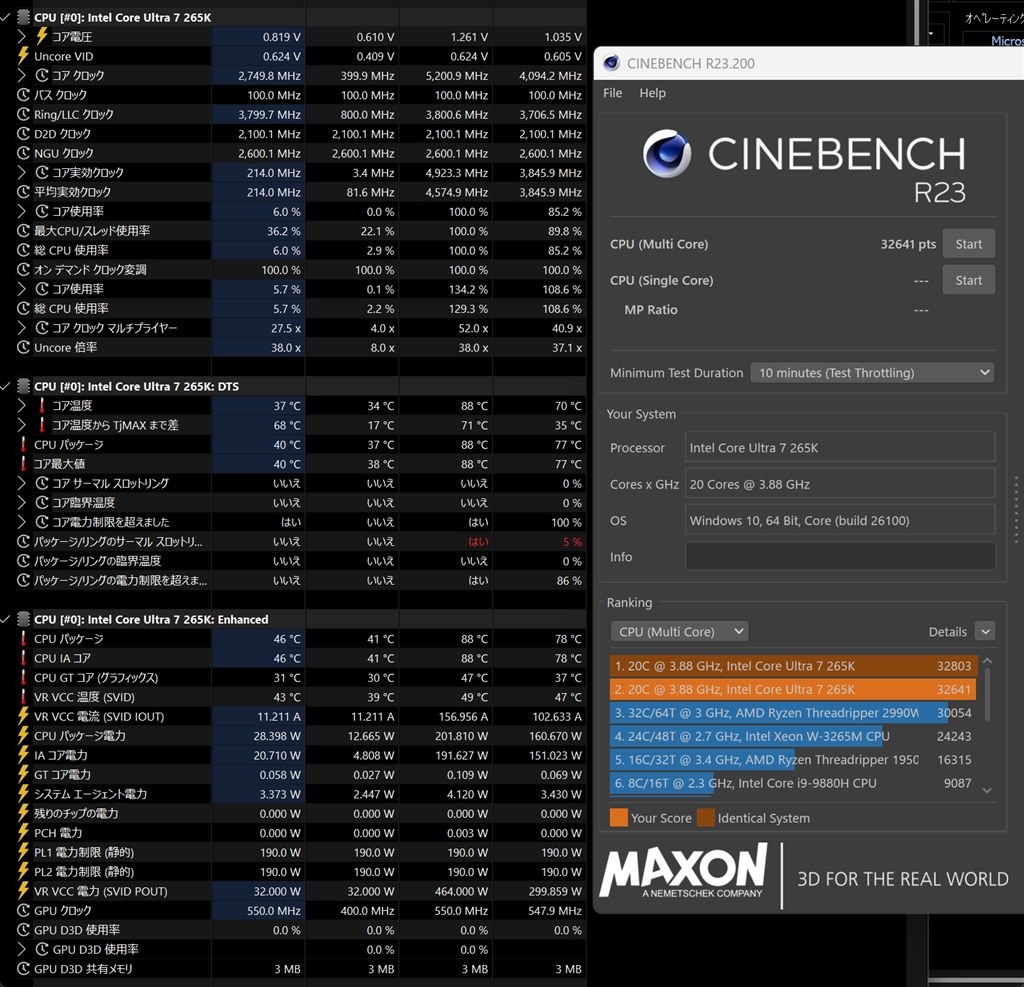
Task: Click the ranking list scroll-down arrow
Action: click(x=987, y=790)
